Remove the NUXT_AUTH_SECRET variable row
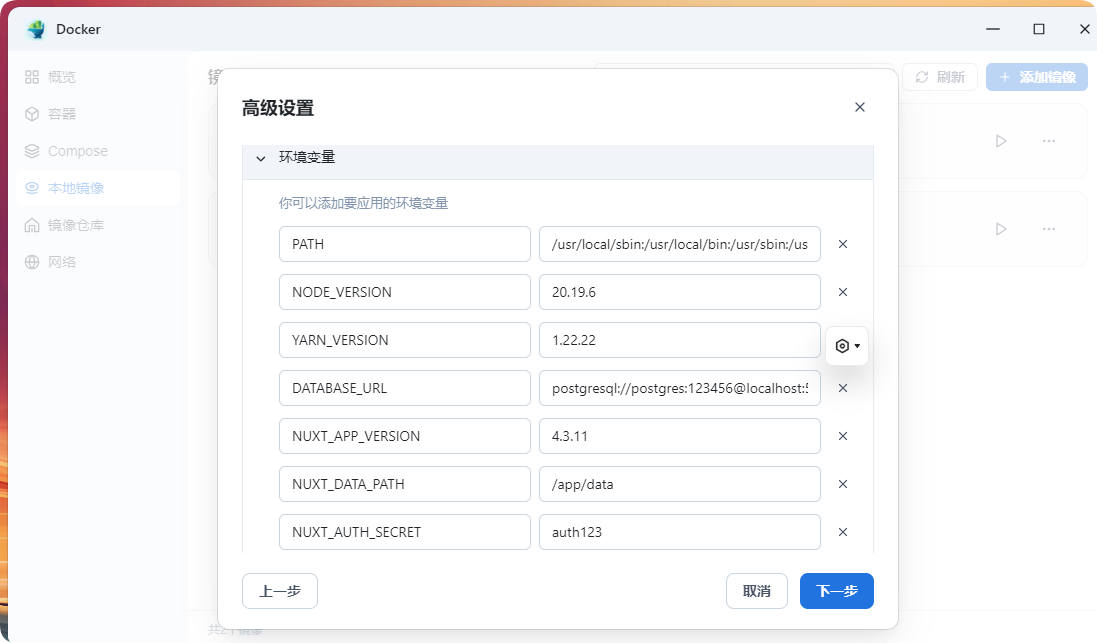The height and width of the screenshot is (643, 1097). pyautogui.click(x=843, y=532)
